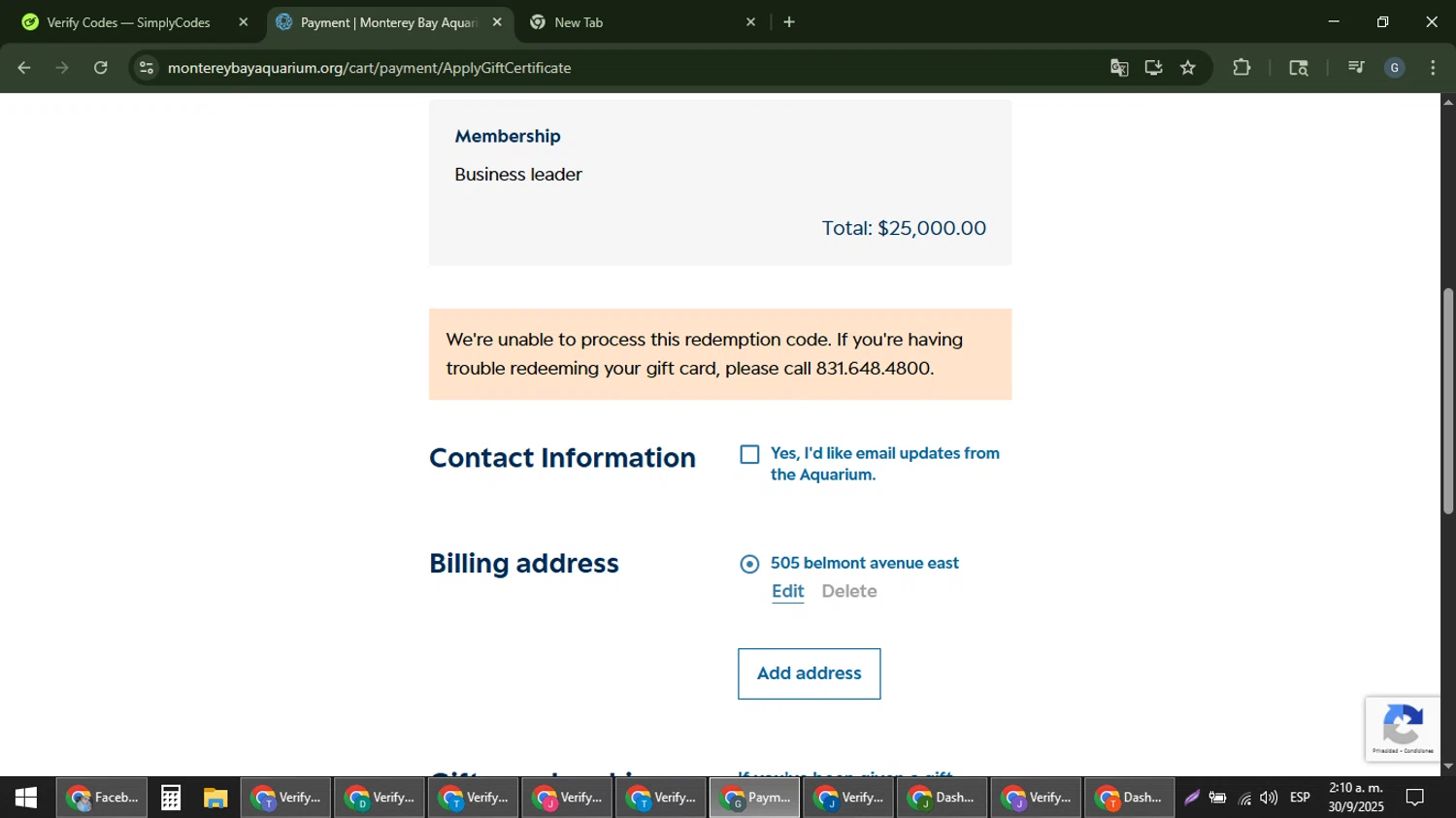Open the clock showing 2:10 a. m.

(x=1356, y=798)
